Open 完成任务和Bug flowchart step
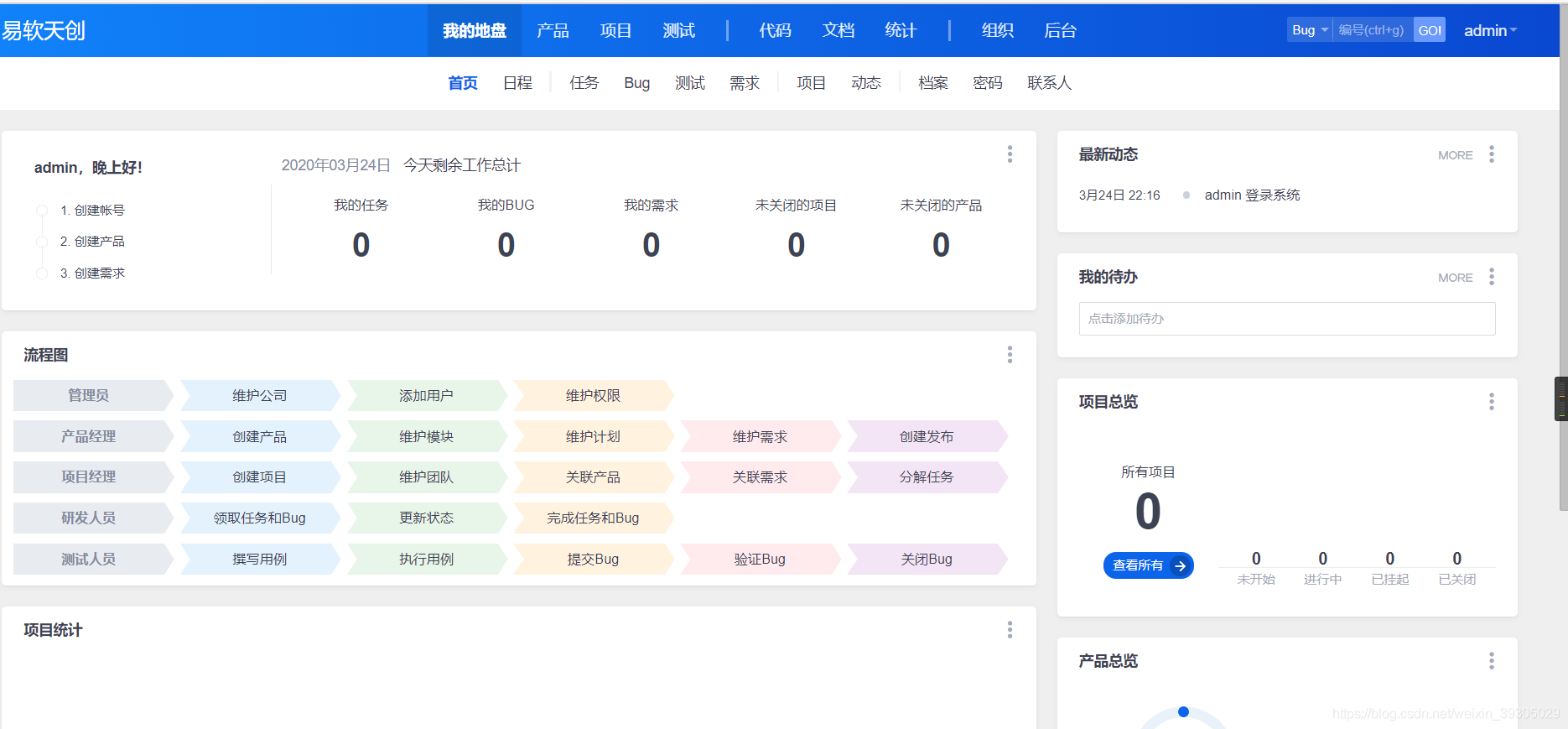This screenshot has width=1568, height=729. (x=593, y=518)
